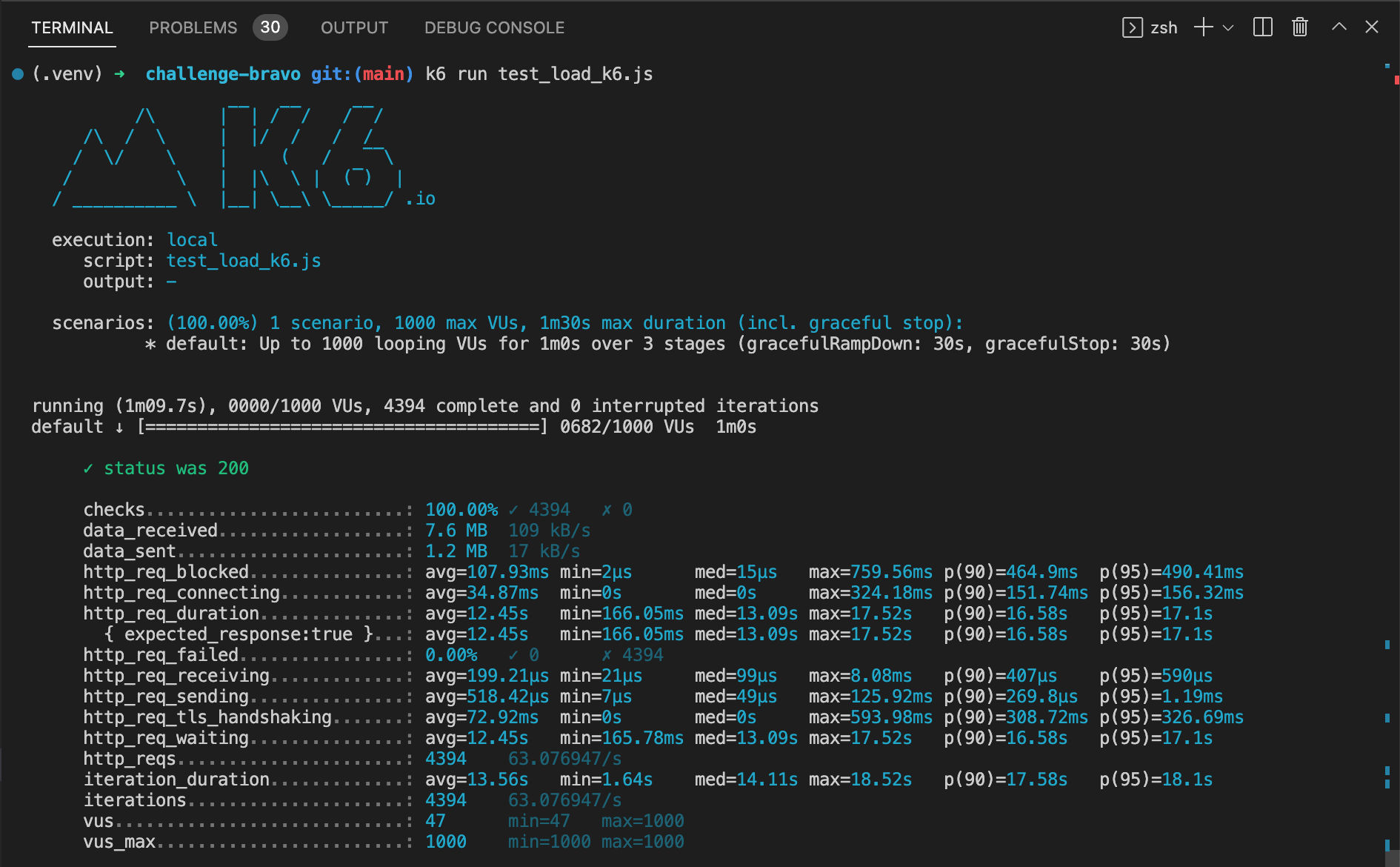The image size is (1400, 867).
Task: Click http_req_waiting min=165.78ms value
Action: (x=621, y=738)
